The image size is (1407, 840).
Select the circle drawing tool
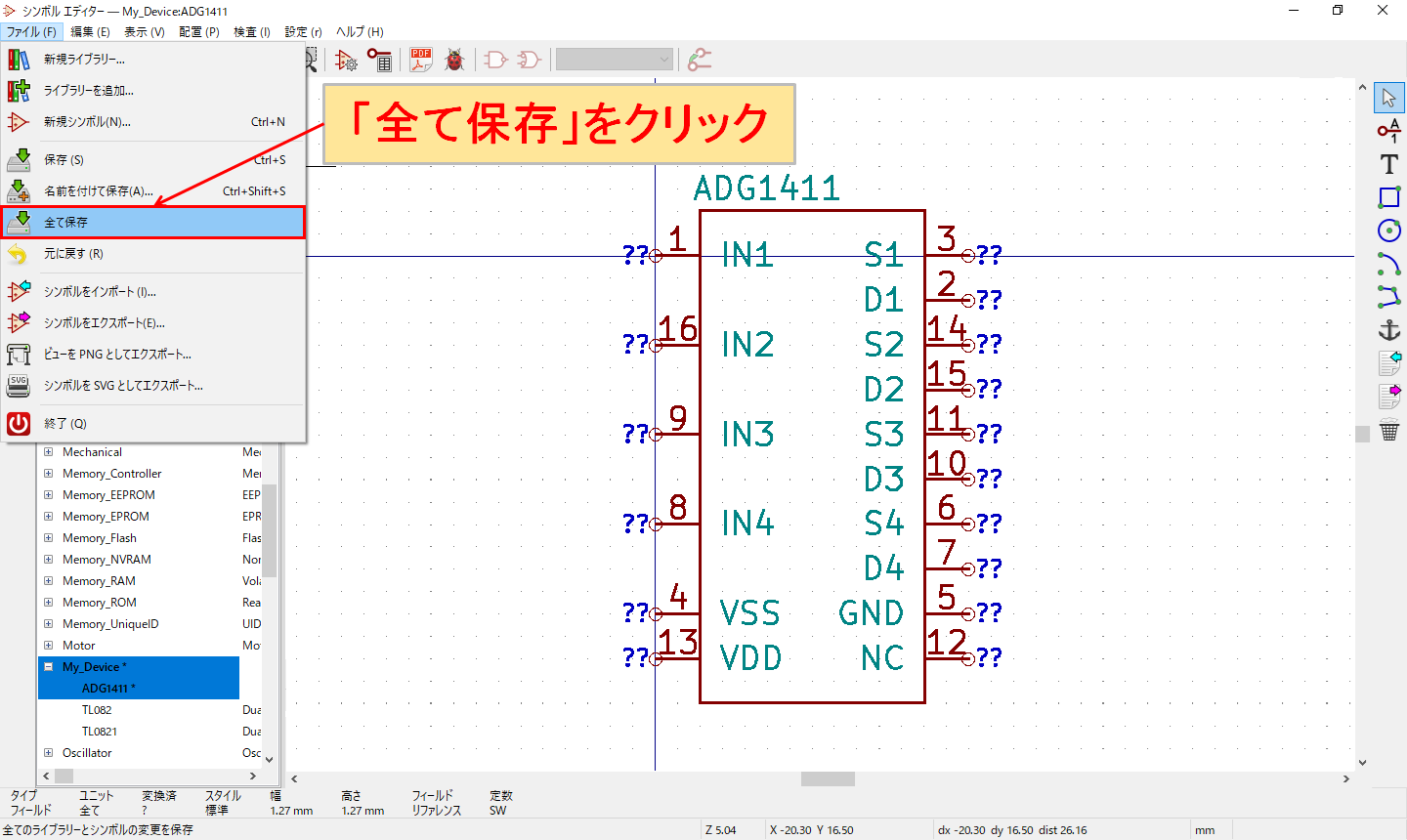point(1388,231)
